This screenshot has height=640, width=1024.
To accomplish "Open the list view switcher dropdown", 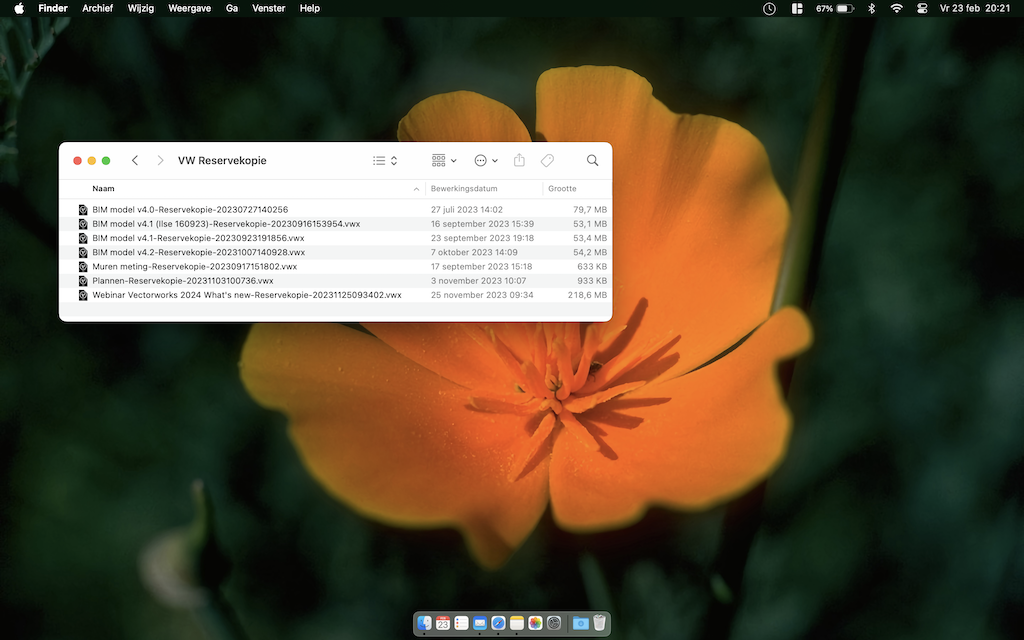I will (x=385, y=161).
